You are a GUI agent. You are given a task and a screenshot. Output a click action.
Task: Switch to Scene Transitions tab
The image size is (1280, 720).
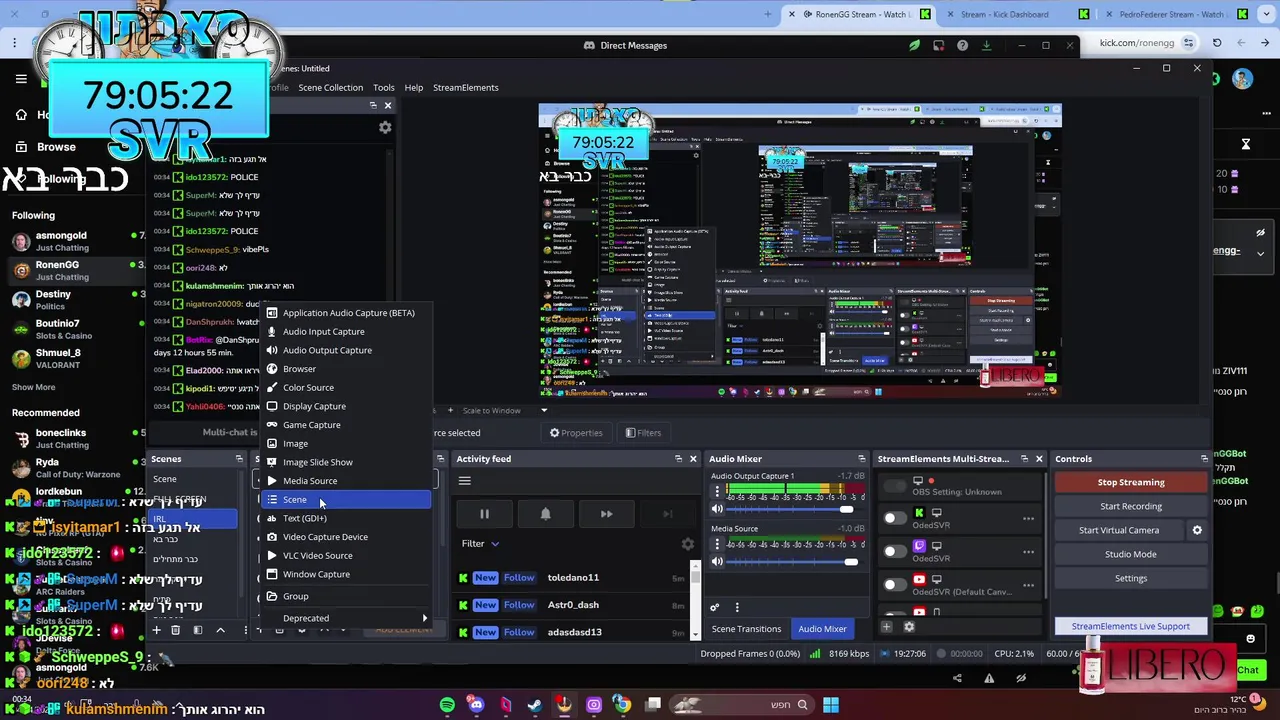[746, 629]
